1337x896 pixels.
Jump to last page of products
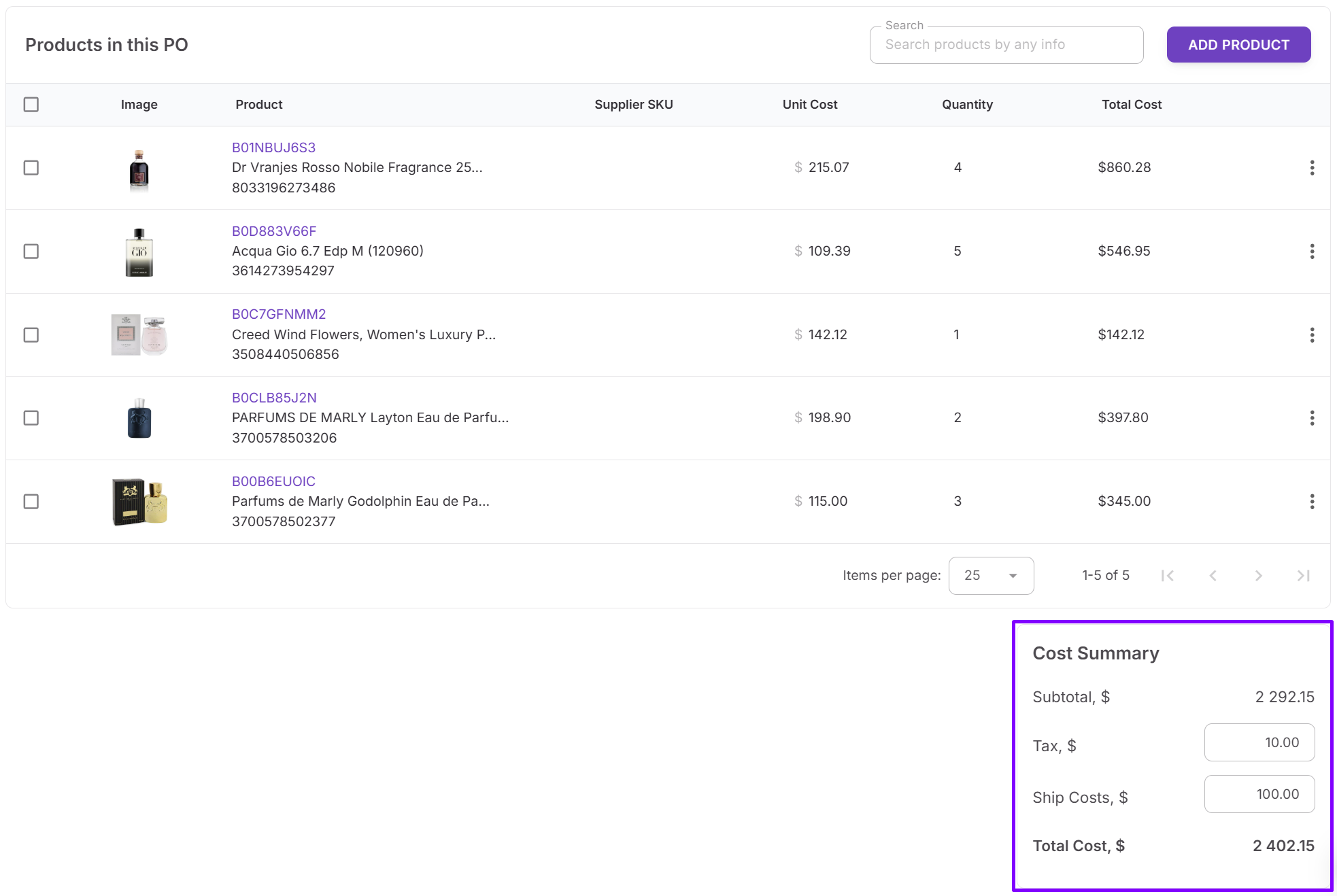pyautogui.click(x=1304, y=576)
